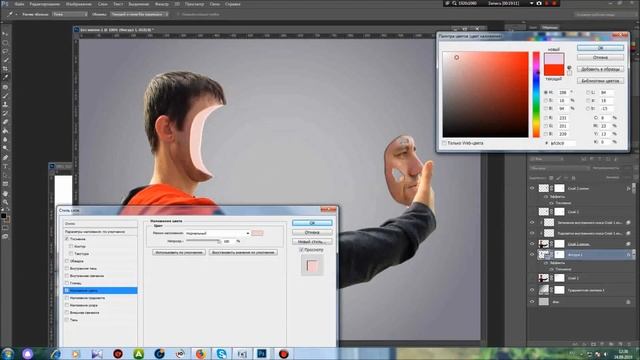
Task: Select the Horizontal Type tool
Action: [5, 167]
